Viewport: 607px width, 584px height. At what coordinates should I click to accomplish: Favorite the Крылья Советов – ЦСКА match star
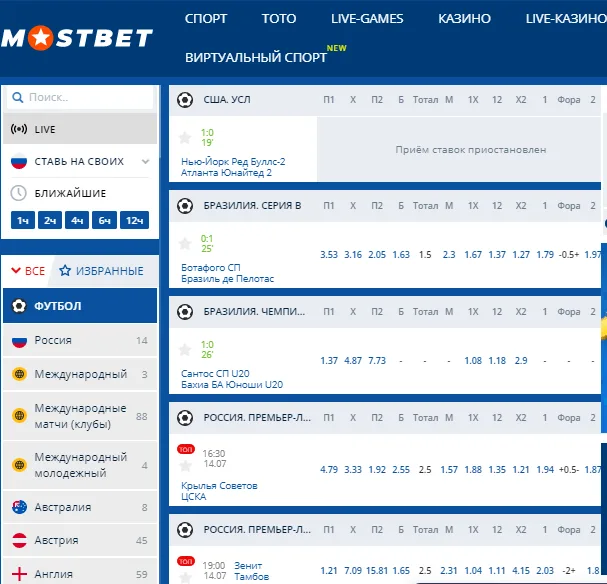(x=185, y=466)
